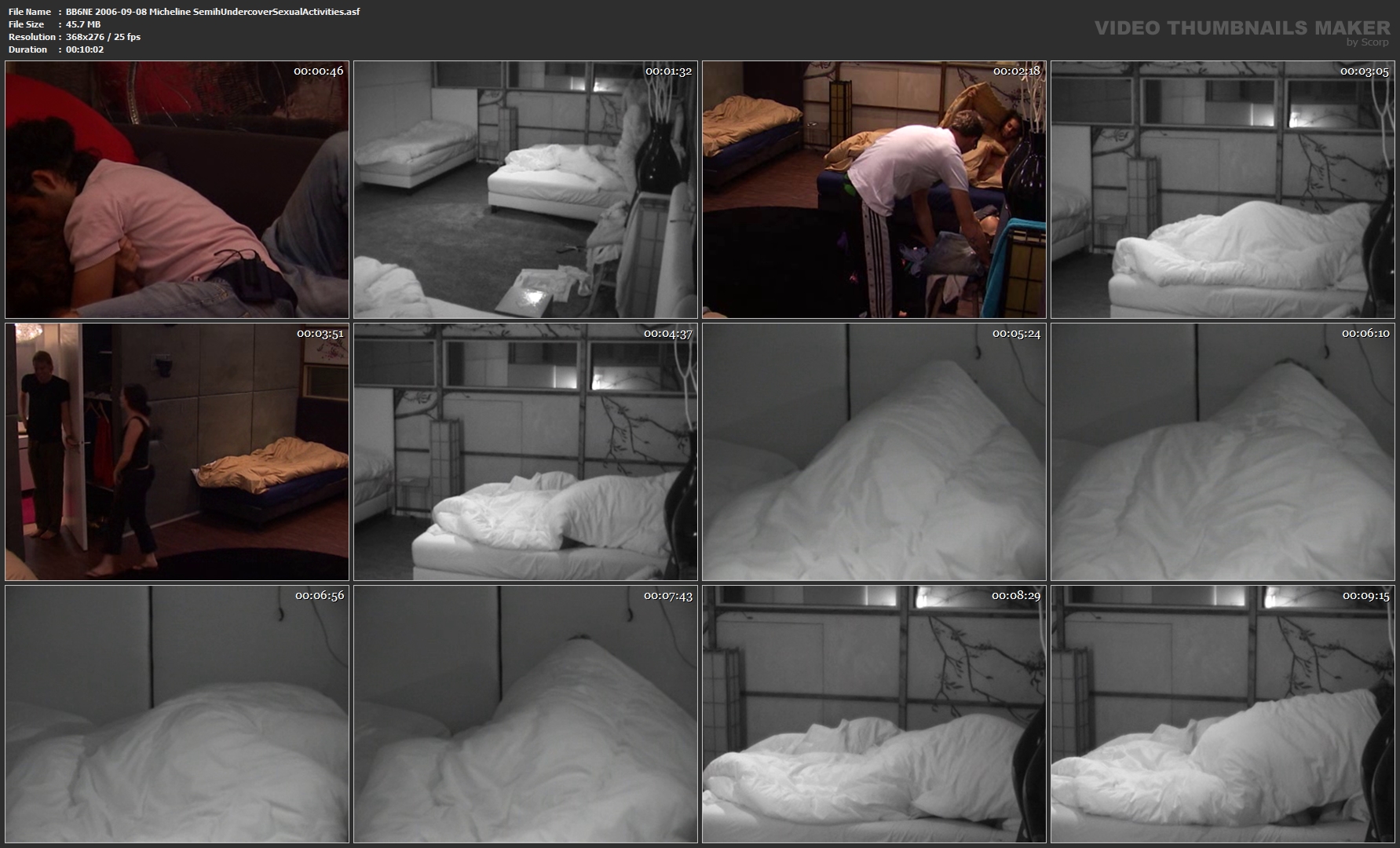Screen dimensions: 1400x848
Task: Click the 'Resolution' label
Action: point(32,37)
